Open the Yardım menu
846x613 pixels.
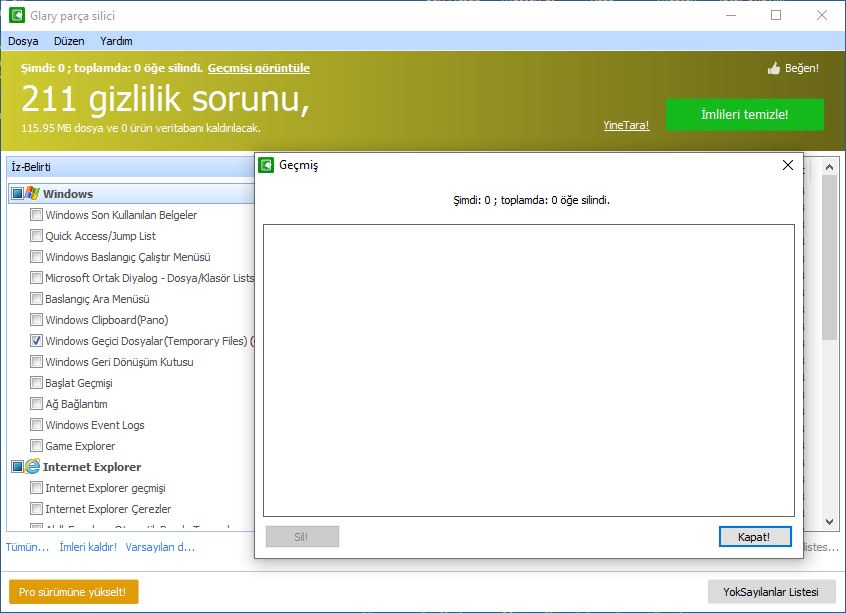tap(116, 41)
